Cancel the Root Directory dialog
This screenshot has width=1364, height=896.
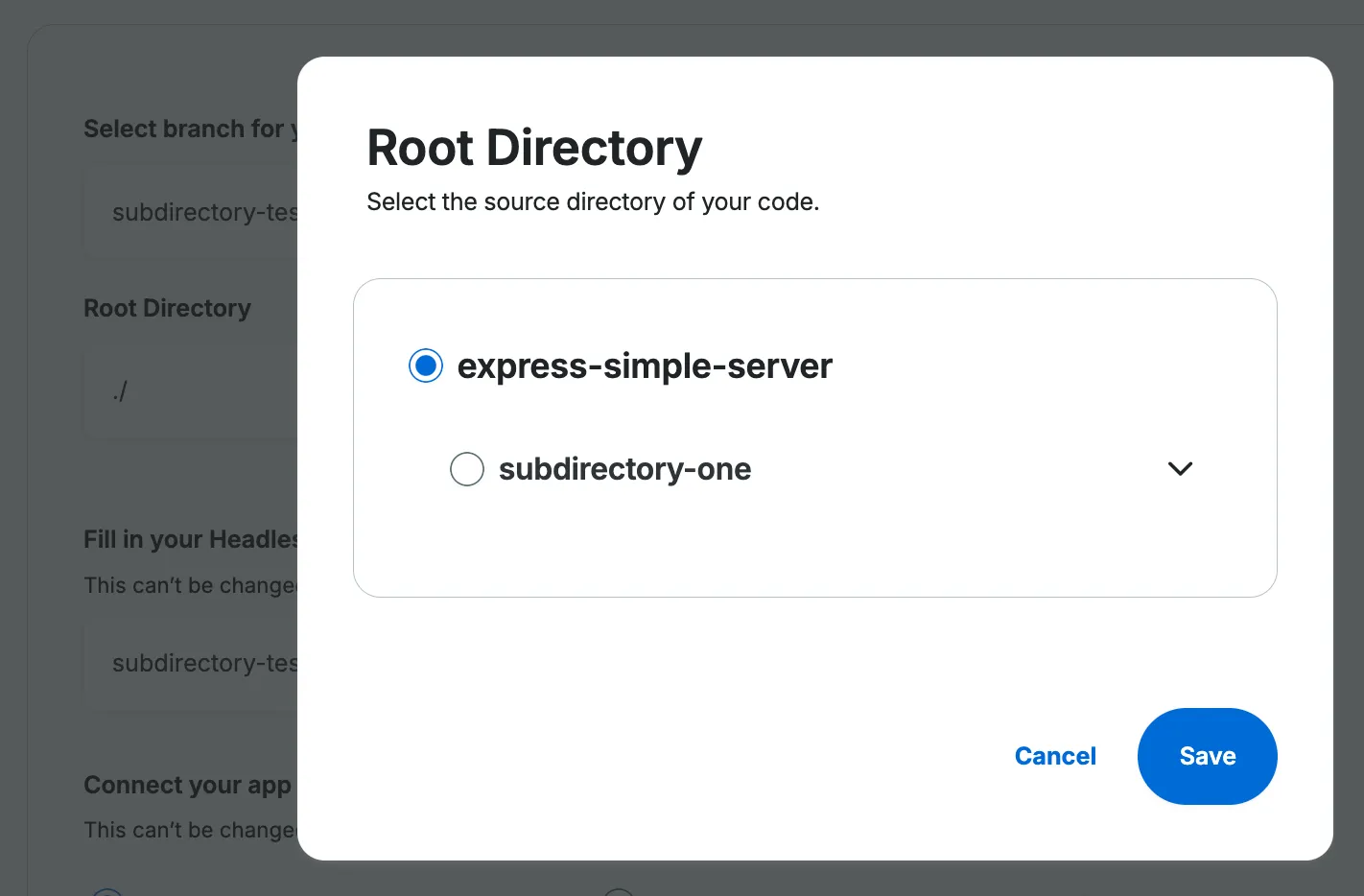coord(1055,756)
